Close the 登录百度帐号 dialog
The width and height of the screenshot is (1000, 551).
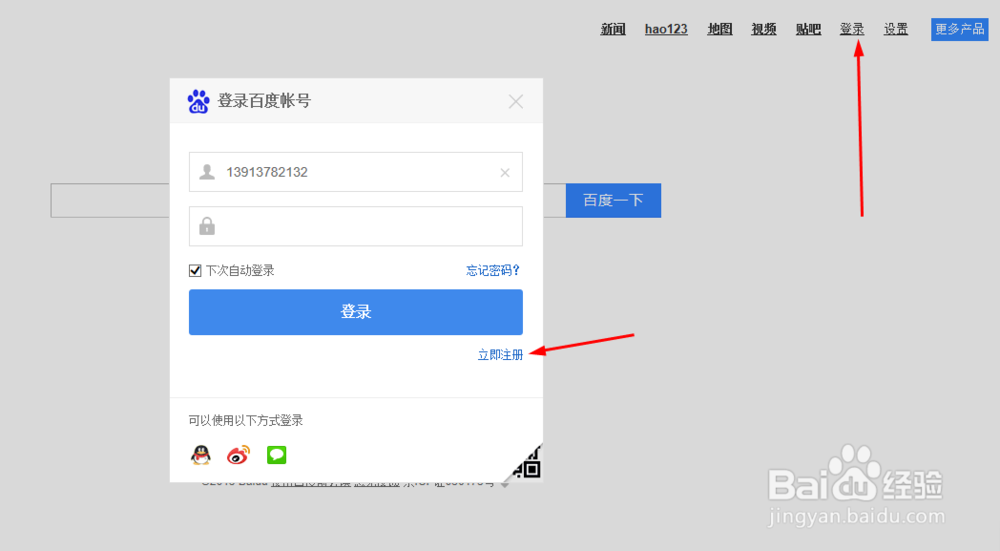[x=516, y=101]
